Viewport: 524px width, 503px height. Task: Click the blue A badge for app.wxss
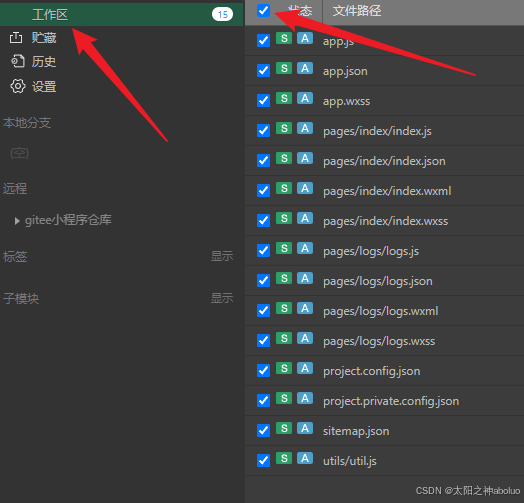(305, 98)
